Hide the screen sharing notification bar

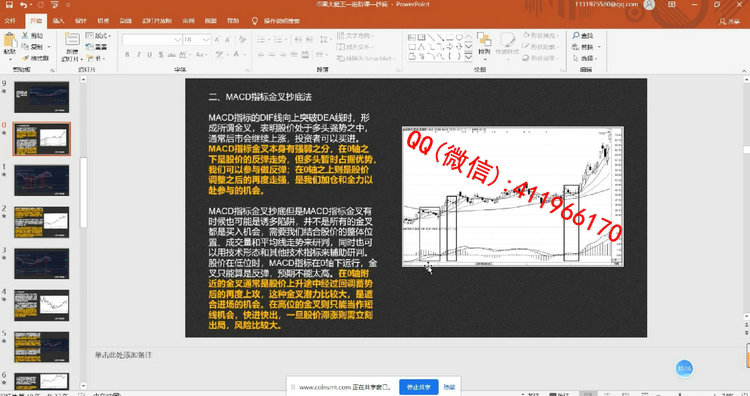[449, 387]
